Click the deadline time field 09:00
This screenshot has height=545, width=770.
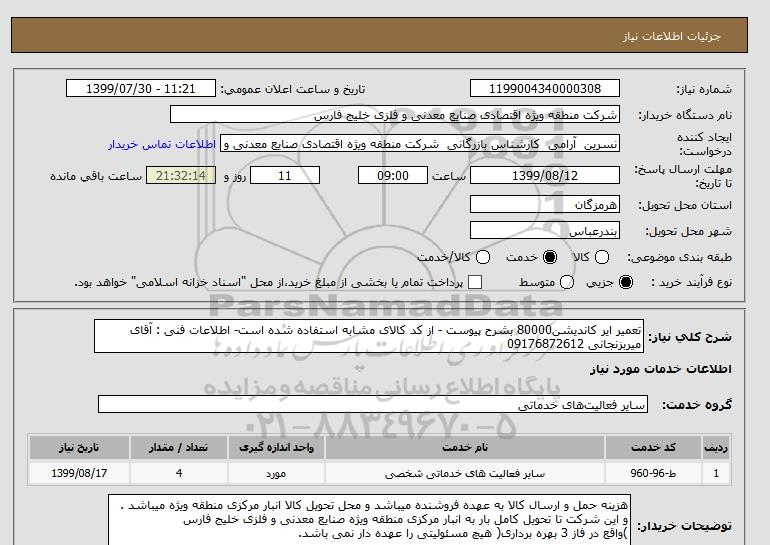393,175
